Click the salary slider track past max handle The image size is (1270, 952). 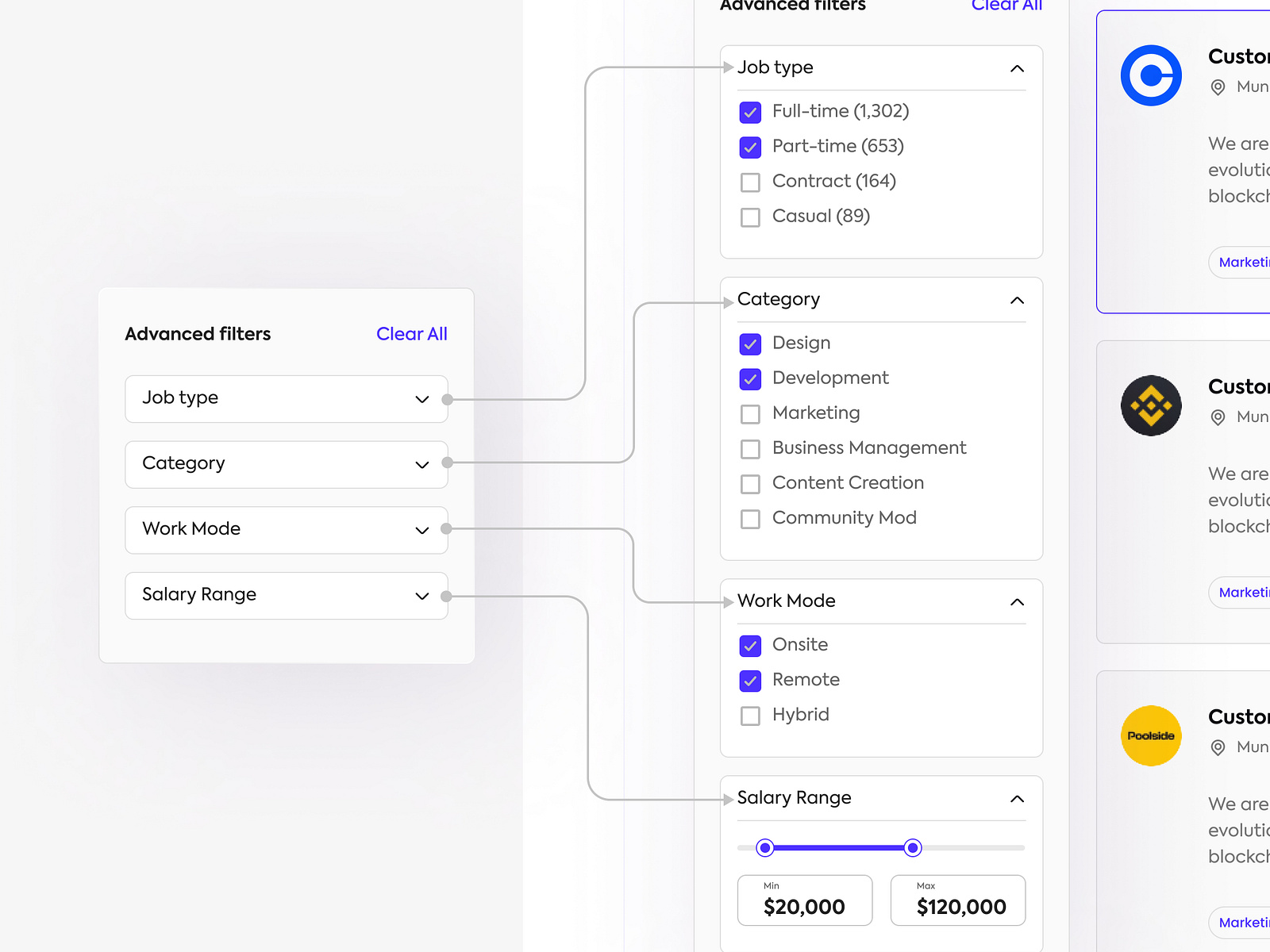tap(973, 848)
